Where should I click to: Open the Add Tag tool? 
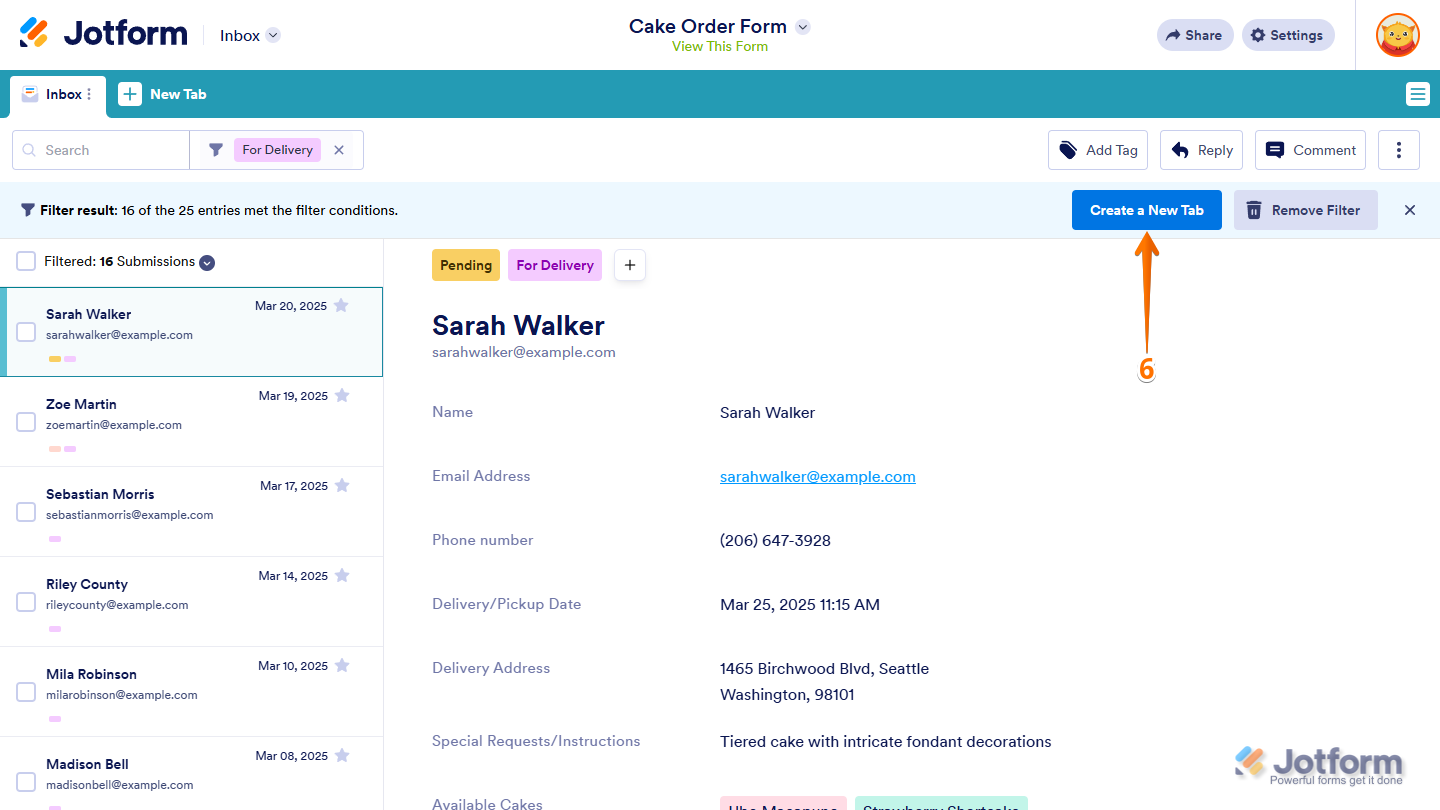(1097, 150)
